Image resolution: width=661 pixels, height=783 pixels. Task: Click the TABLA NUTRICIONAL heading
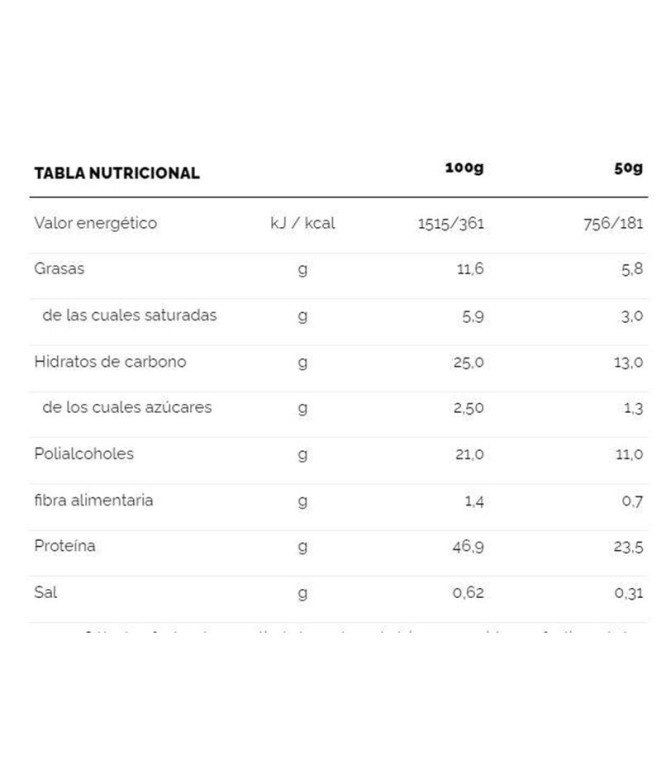click(117, 172)
